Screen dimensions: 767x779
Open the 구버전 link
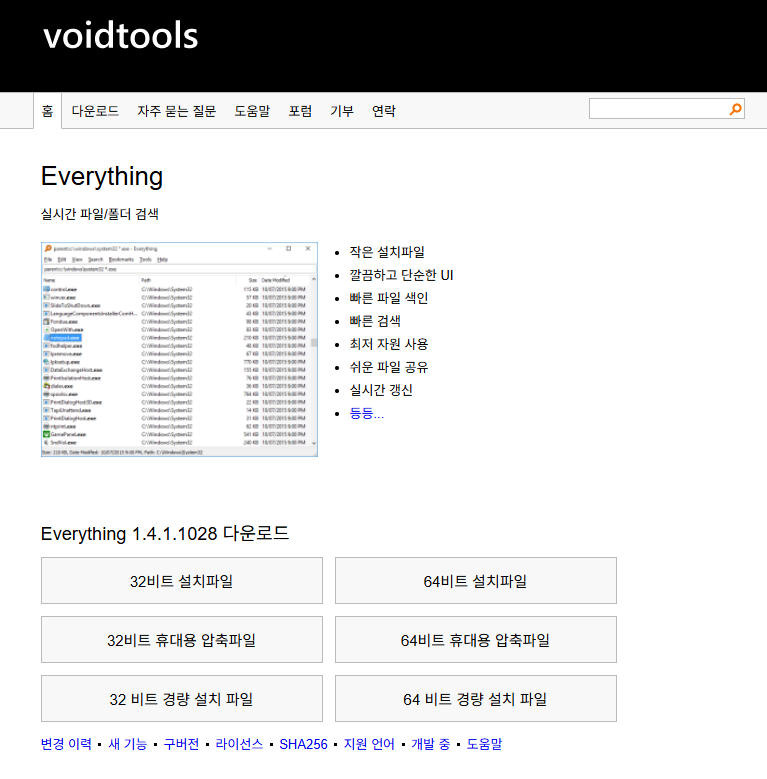coord(181,744)
